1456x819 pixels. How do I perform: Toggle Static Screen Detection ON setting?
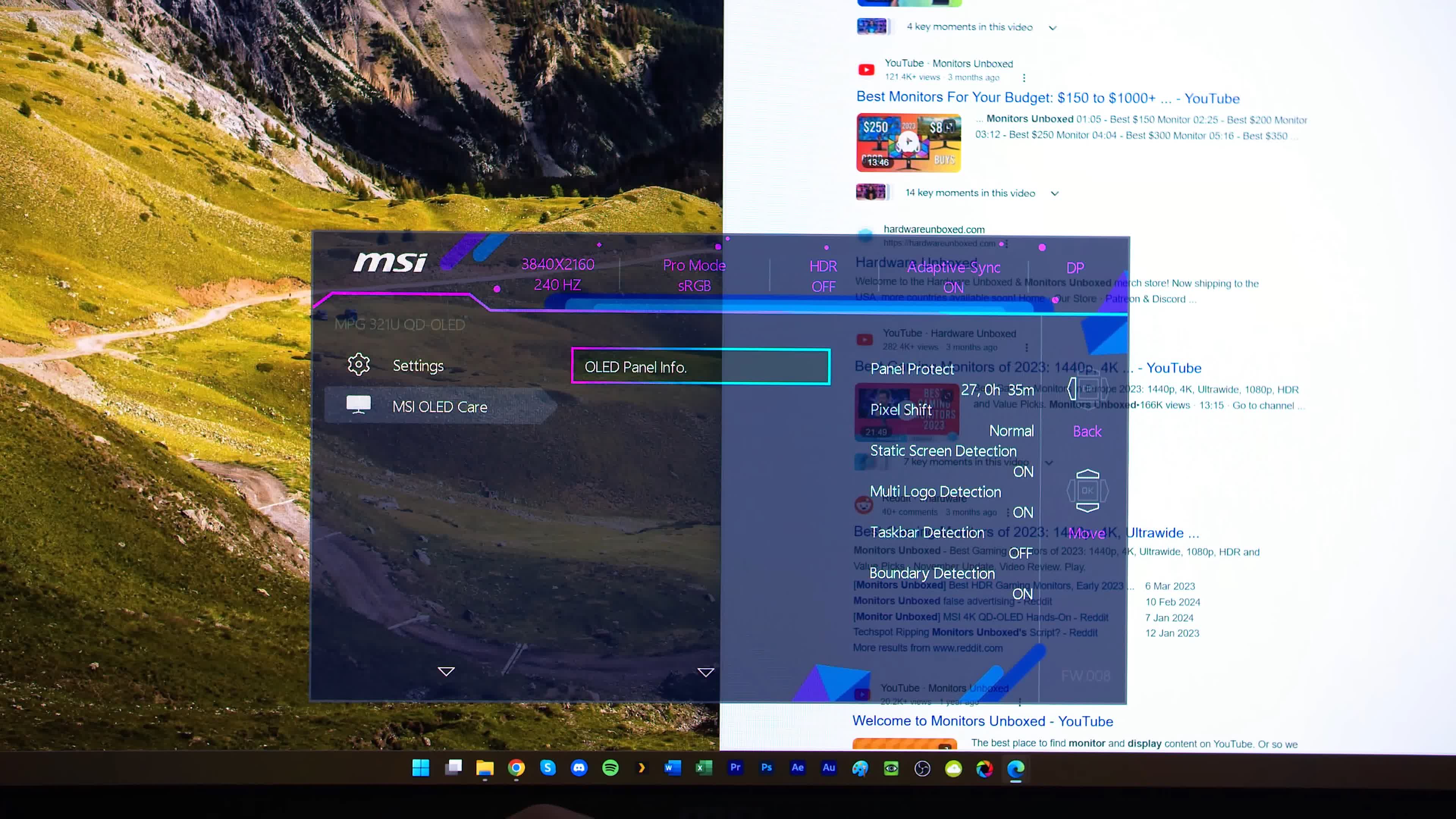[x=1023, y=472]
